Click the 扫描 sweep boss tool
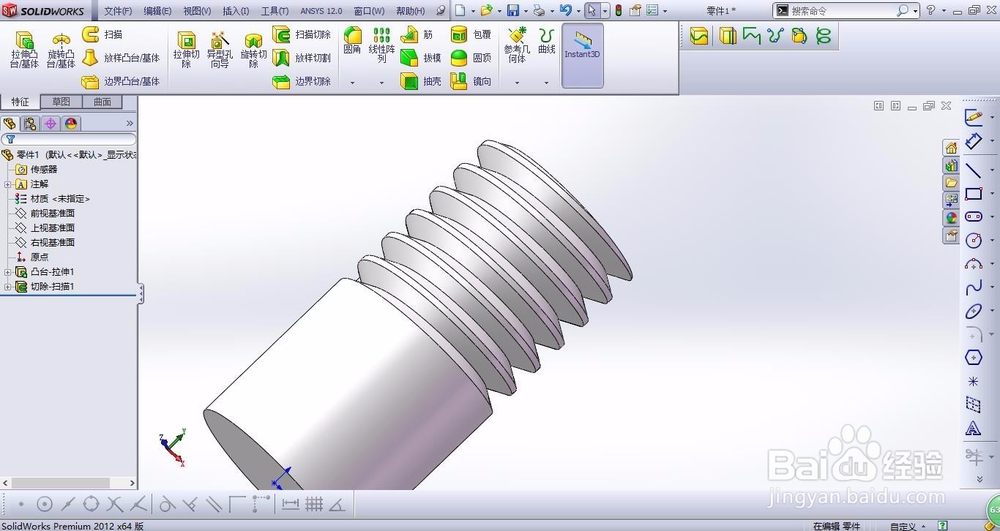 pos(103,34)
